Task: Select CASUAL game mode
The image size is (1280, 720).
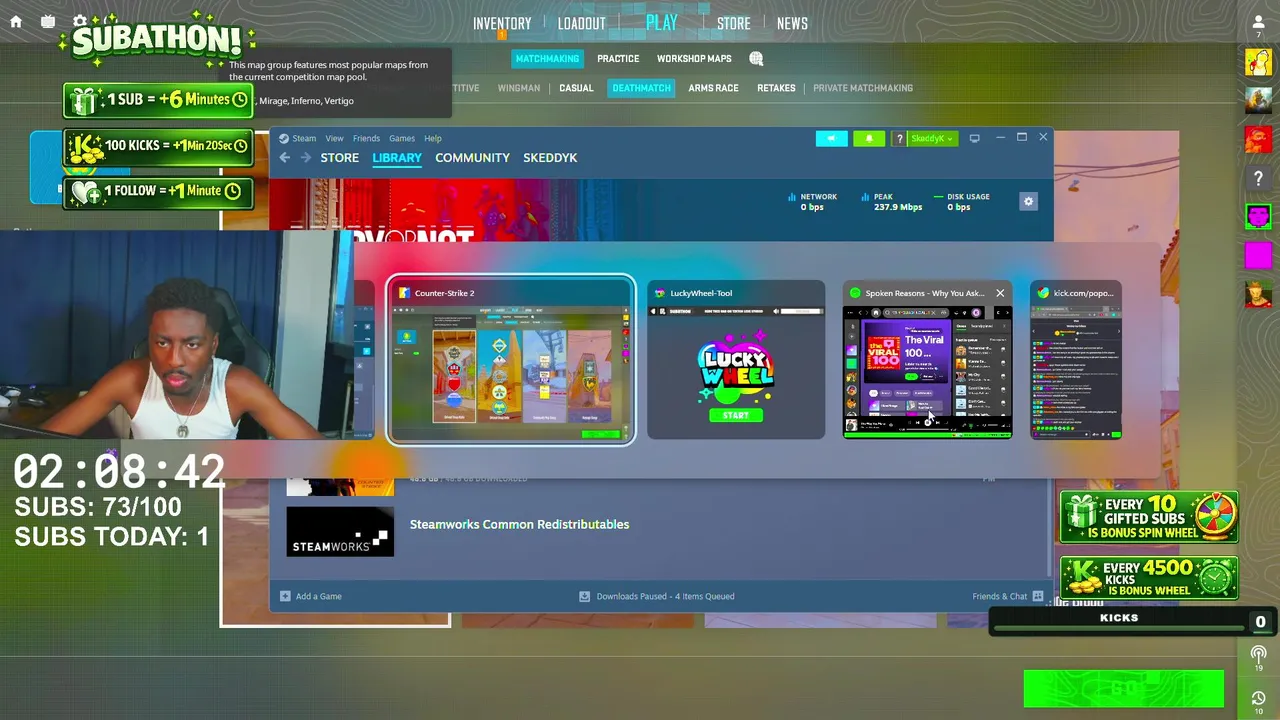Action: point(576,88)
